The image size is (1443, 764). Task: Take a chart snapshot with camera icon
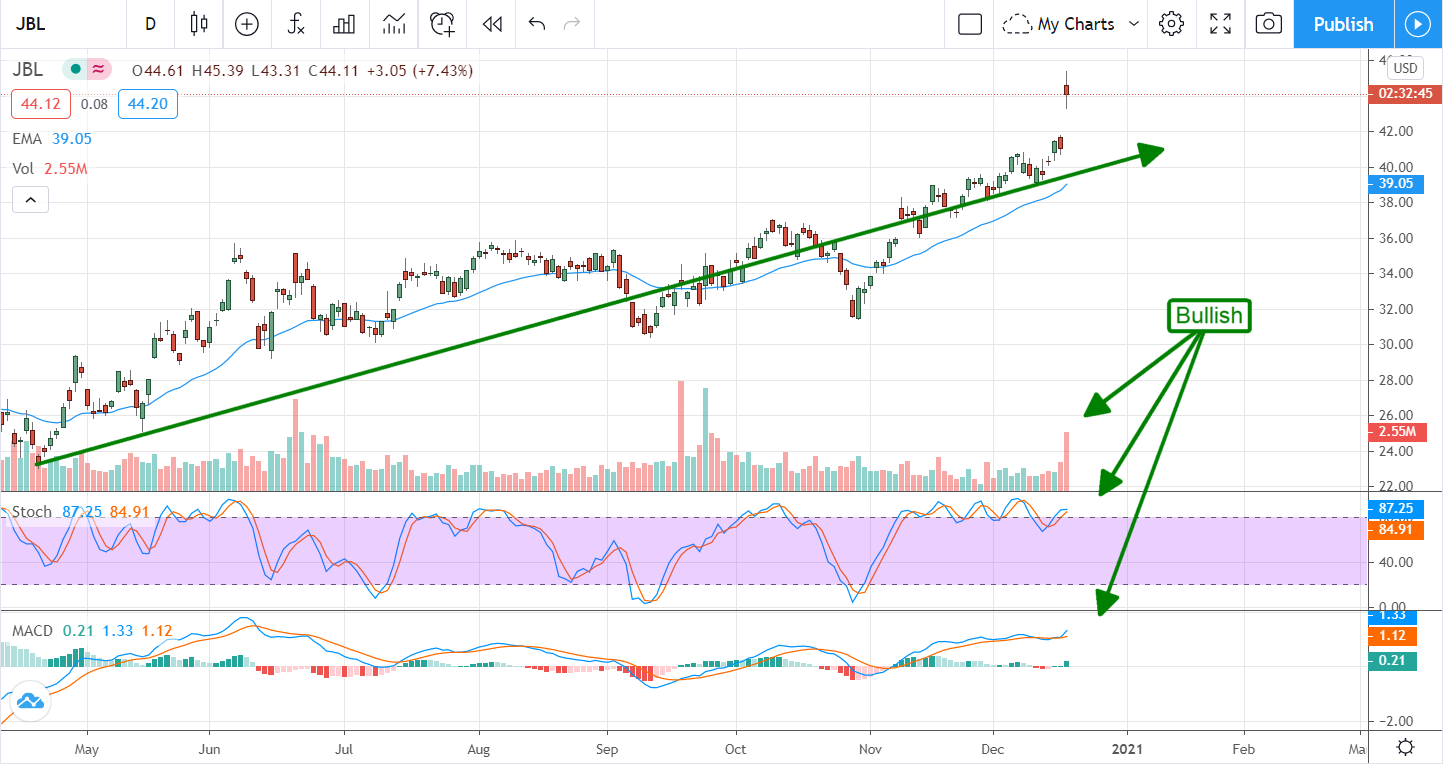point(1269,24)
